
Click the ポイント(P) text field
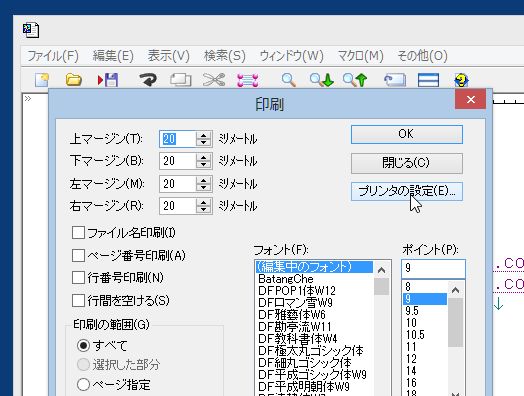(x=433, y=268)
